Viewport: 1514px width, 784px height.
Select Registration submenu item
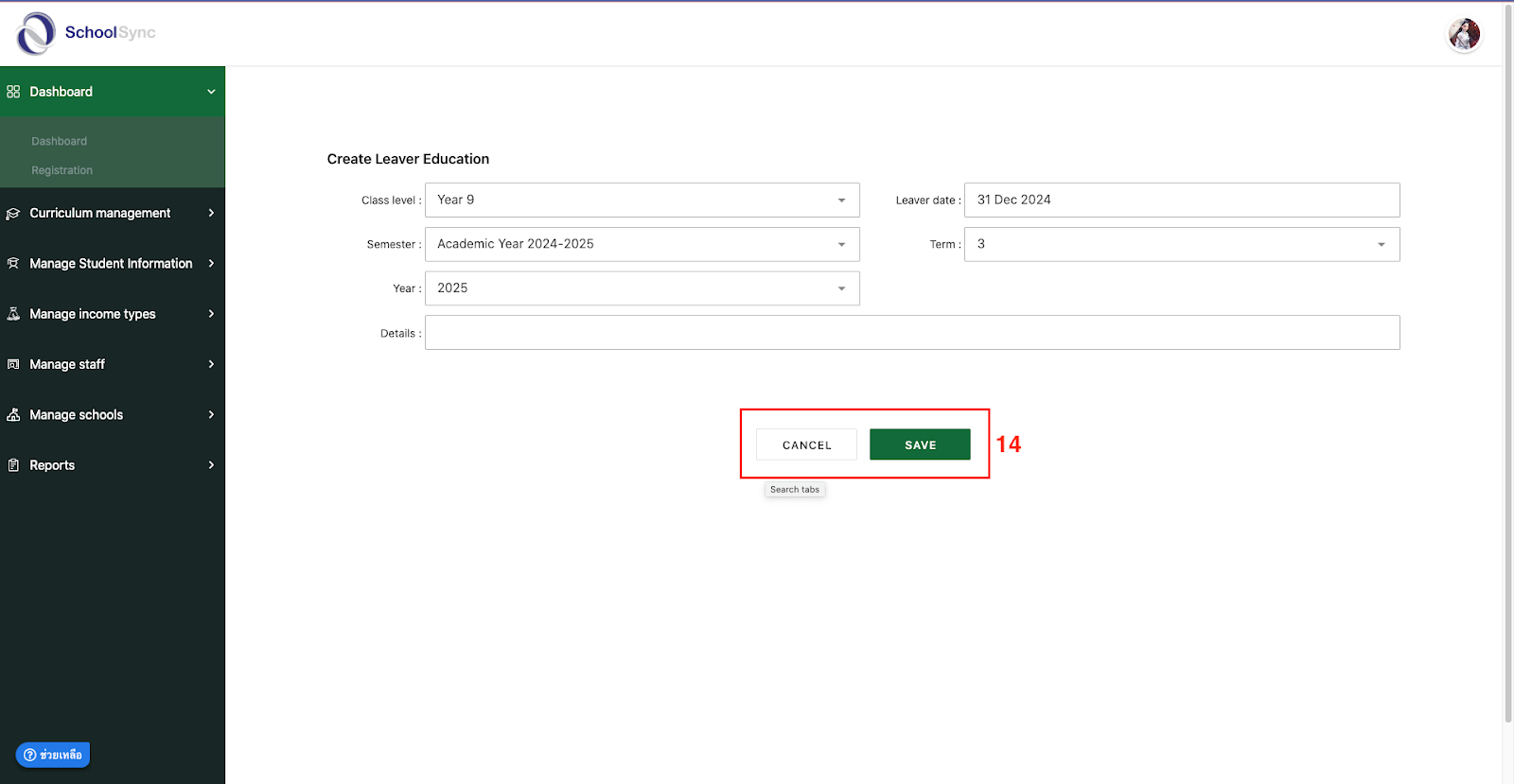62,170
